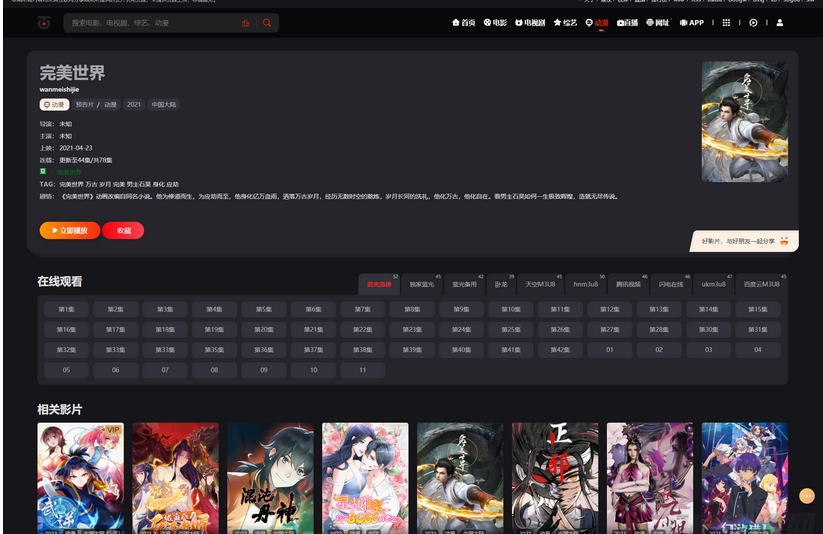The height and width of the screenshot is (534, 823).
Task: Click the 预告片 / 动漫 genre tag
Action: pyautogui.click(x=96, y=104)
